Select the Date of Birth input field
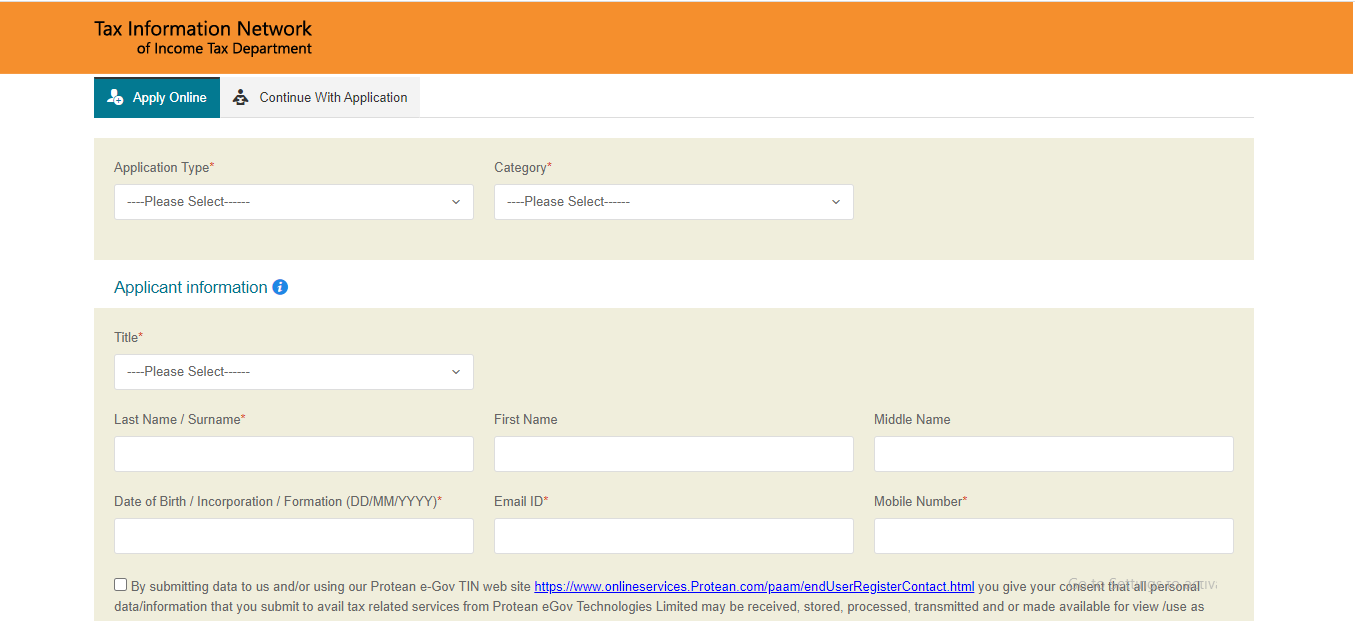 click(x=293, y=536)
